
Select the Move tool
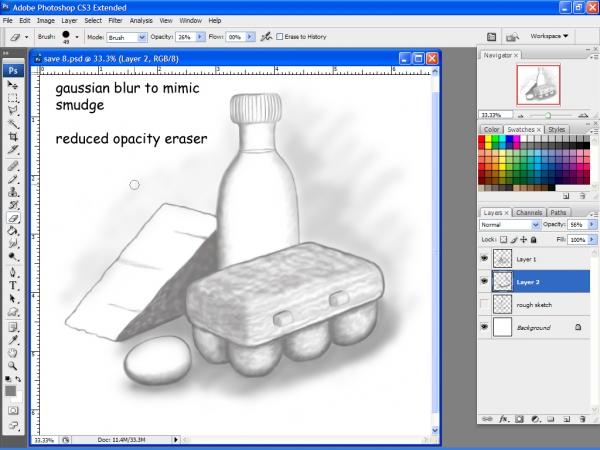pos(13,85)
